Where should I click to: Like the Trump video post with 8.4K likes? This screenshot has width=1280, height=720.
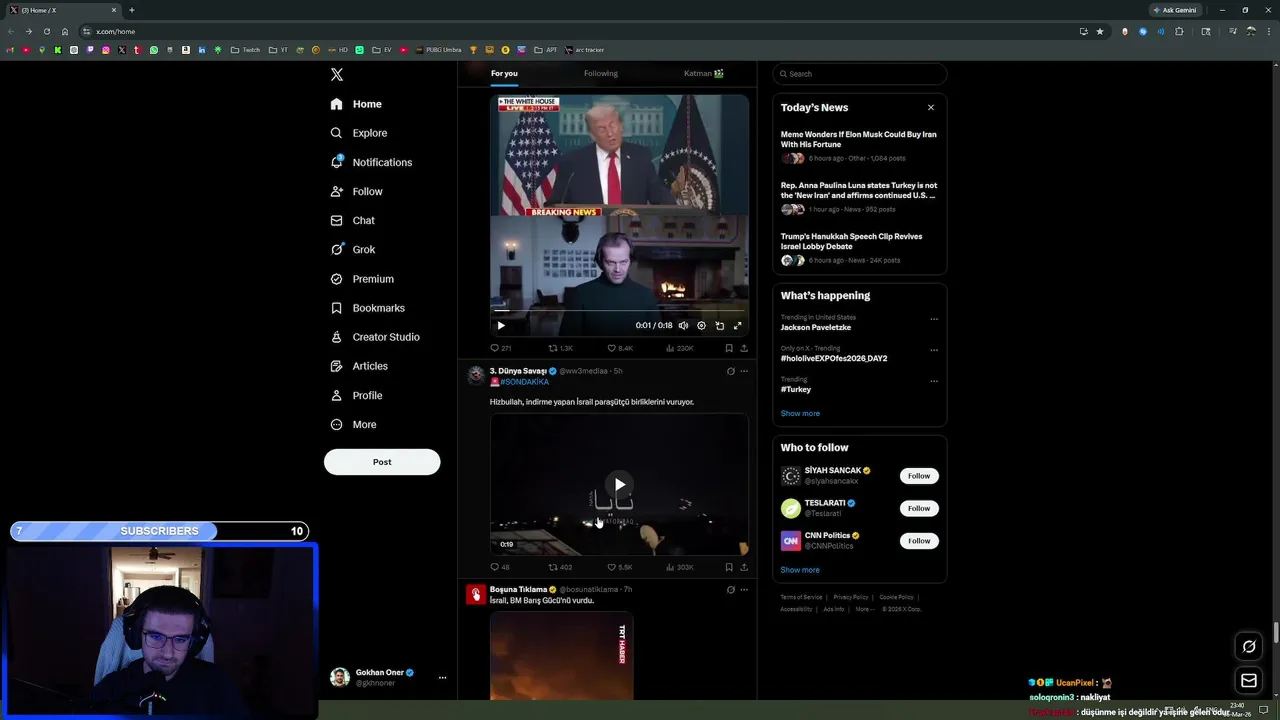[620, 348]
